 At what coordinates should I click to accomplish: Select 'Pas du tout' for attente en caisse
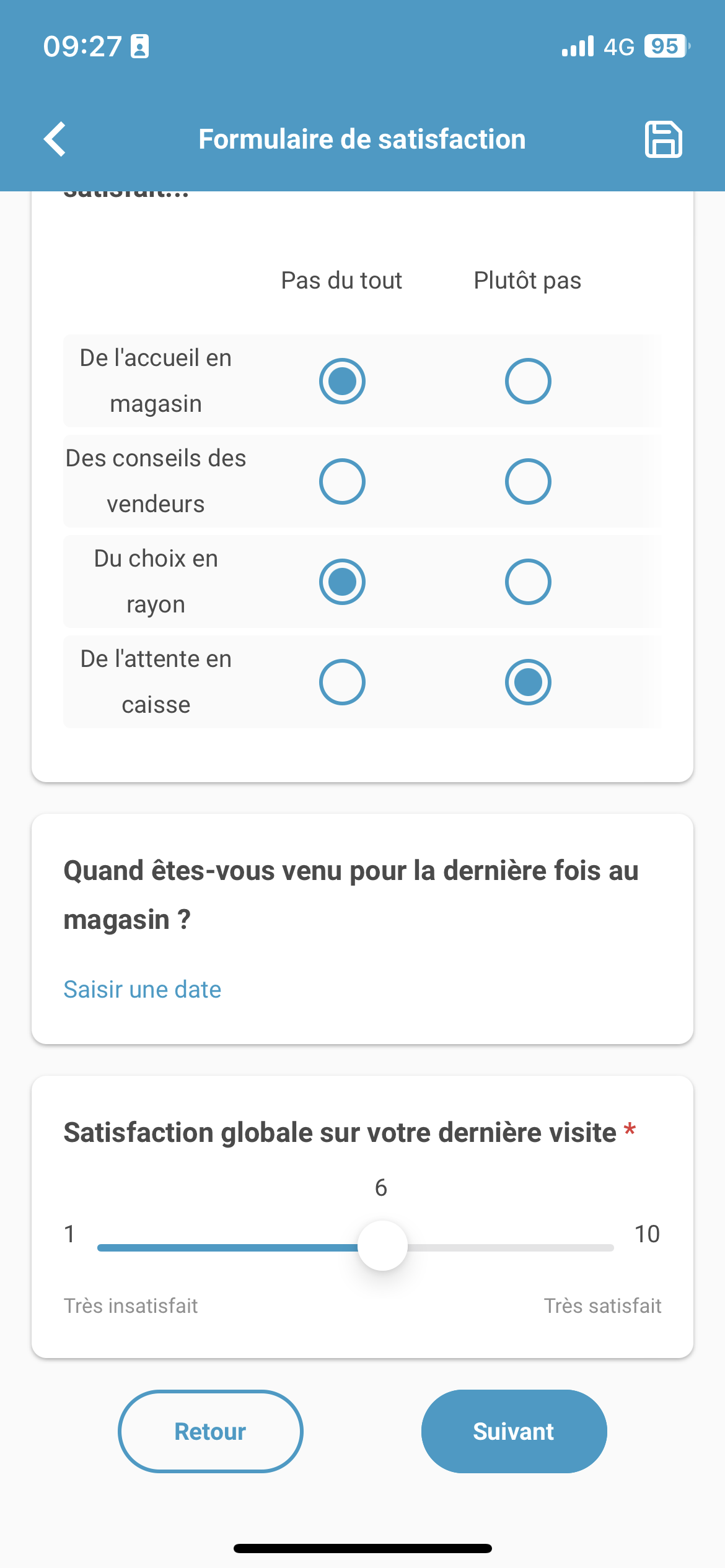click(x=342, y=682)
